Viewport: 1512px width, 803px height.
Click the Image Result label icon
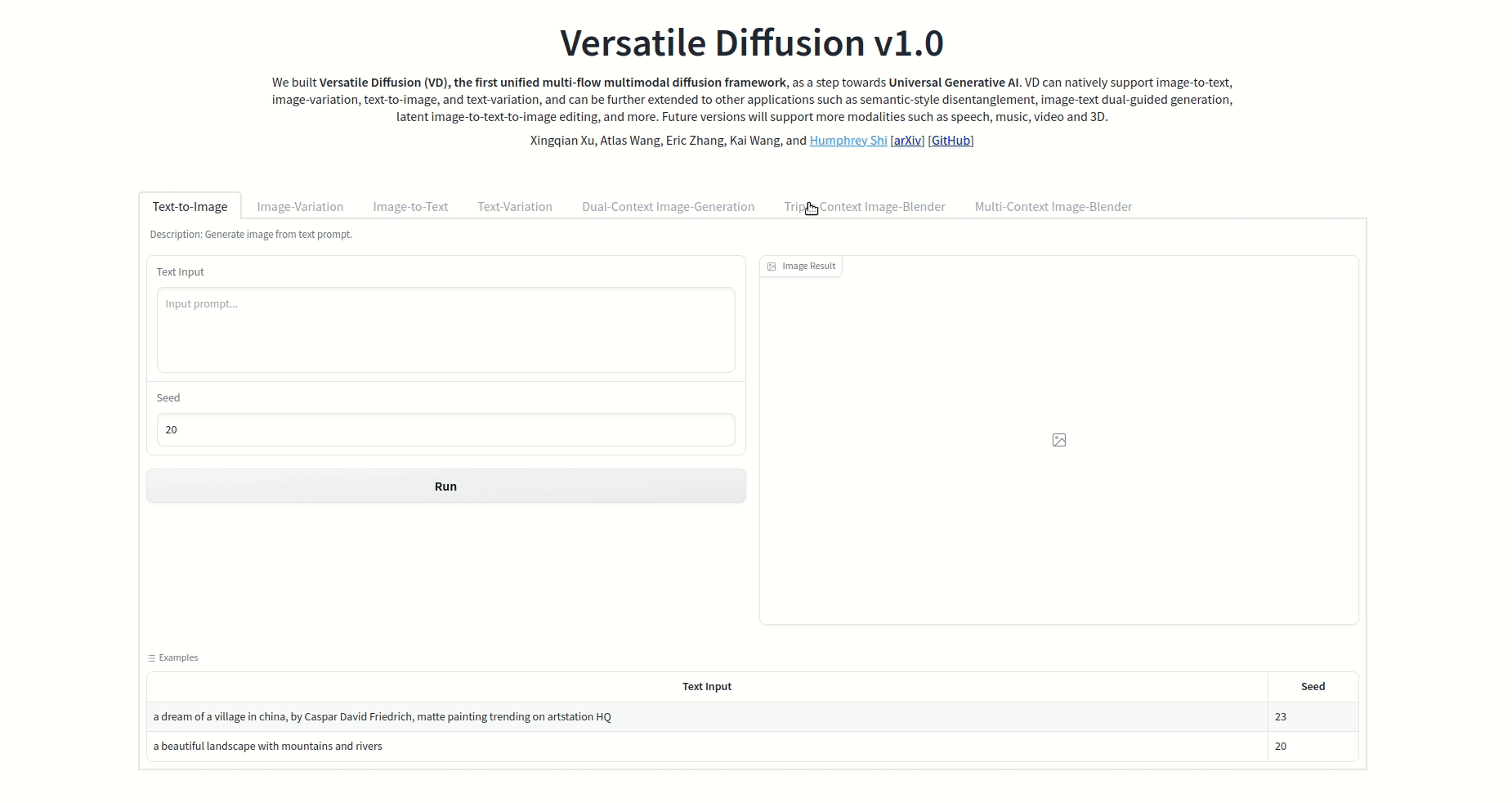[772, 267]
